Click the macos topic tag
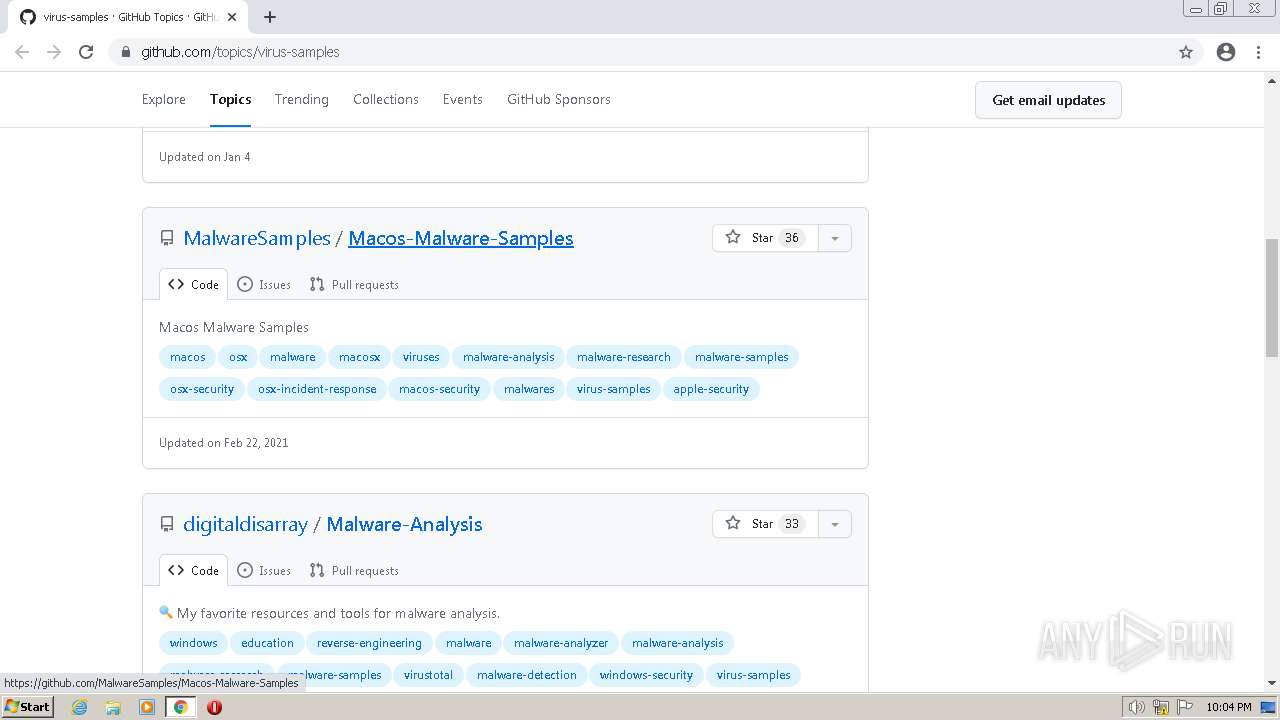 point(188,357)
